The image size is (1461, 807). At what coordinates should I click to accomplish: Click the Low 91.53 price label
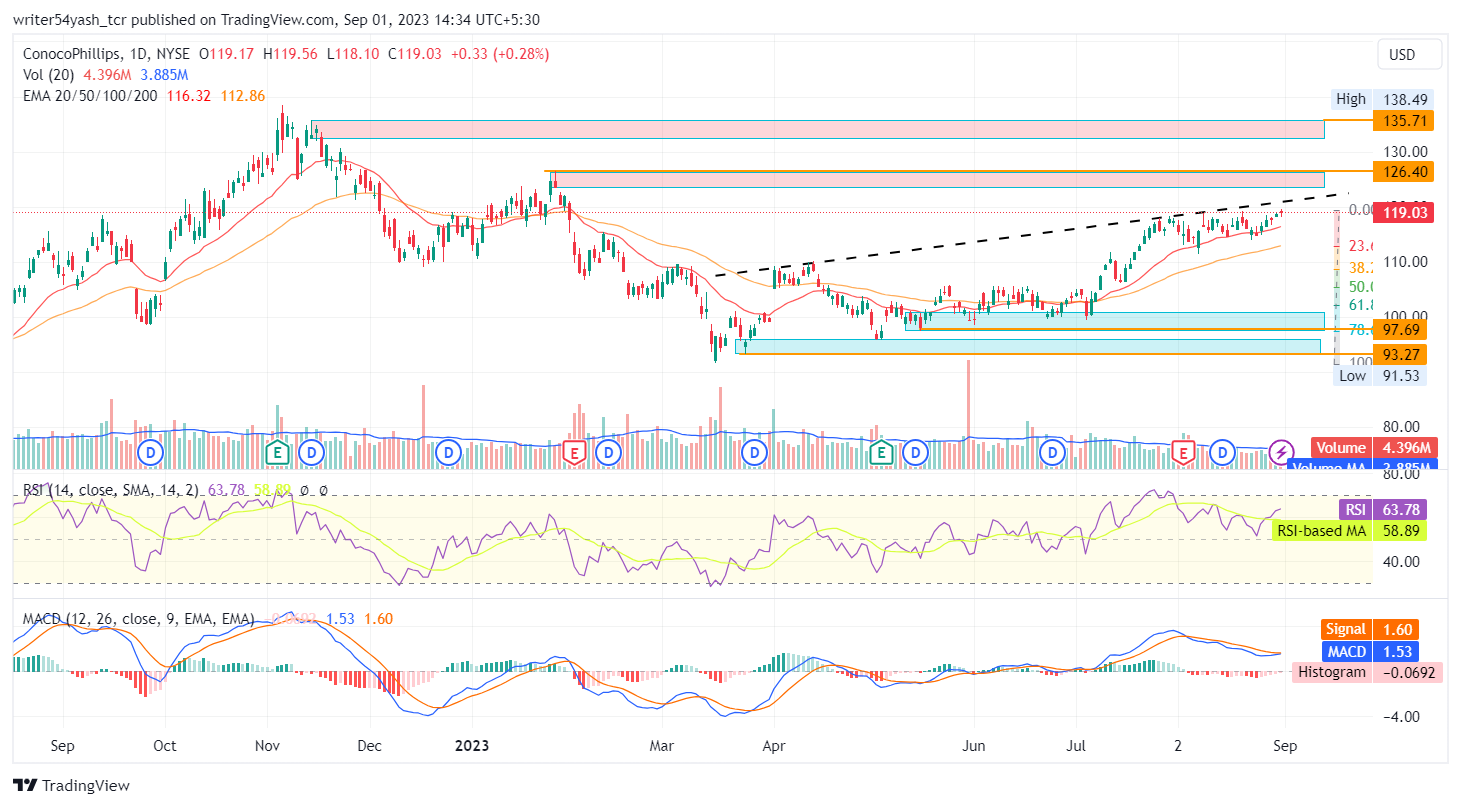1381,375
